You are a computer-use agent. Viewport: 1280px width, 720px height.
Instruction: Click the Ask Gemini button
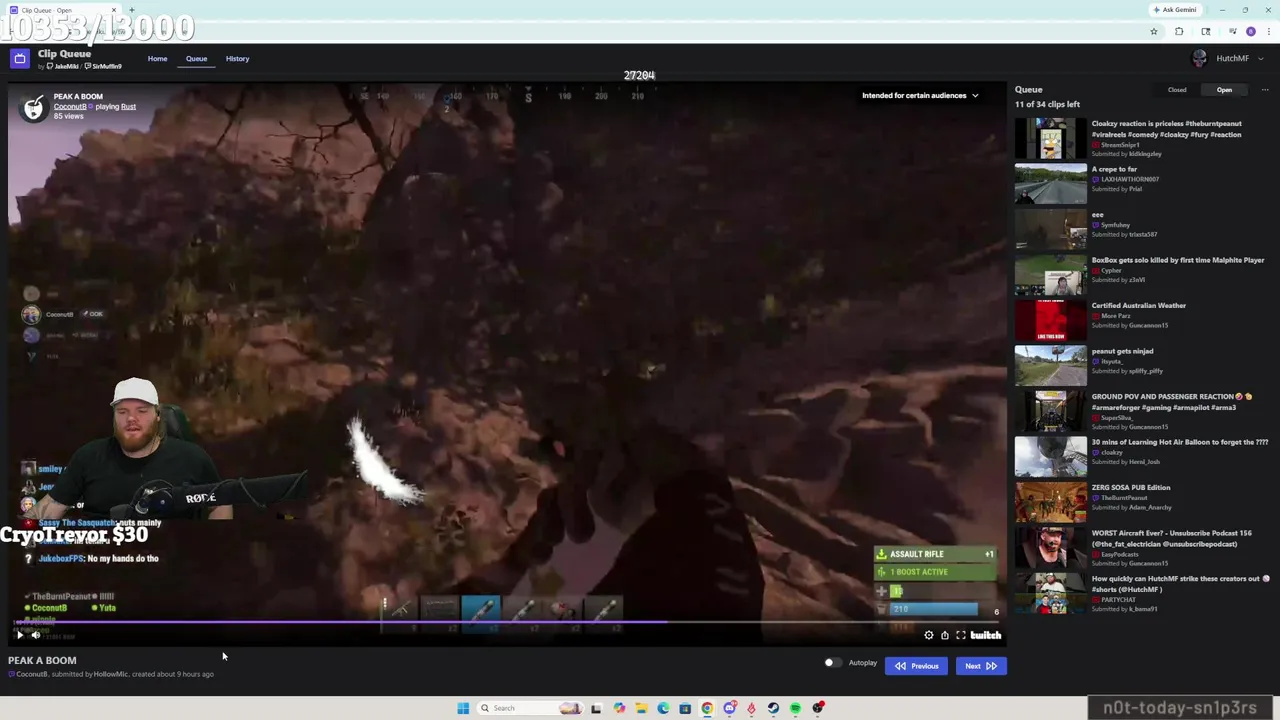[1174, 10]
